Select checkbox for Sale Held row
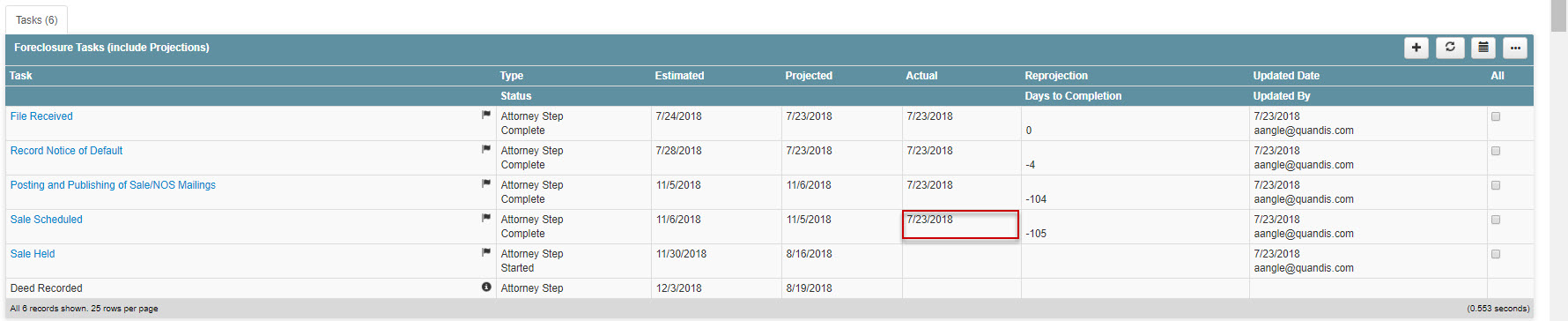The image size is (1568, 321). tap(1496, 254)
